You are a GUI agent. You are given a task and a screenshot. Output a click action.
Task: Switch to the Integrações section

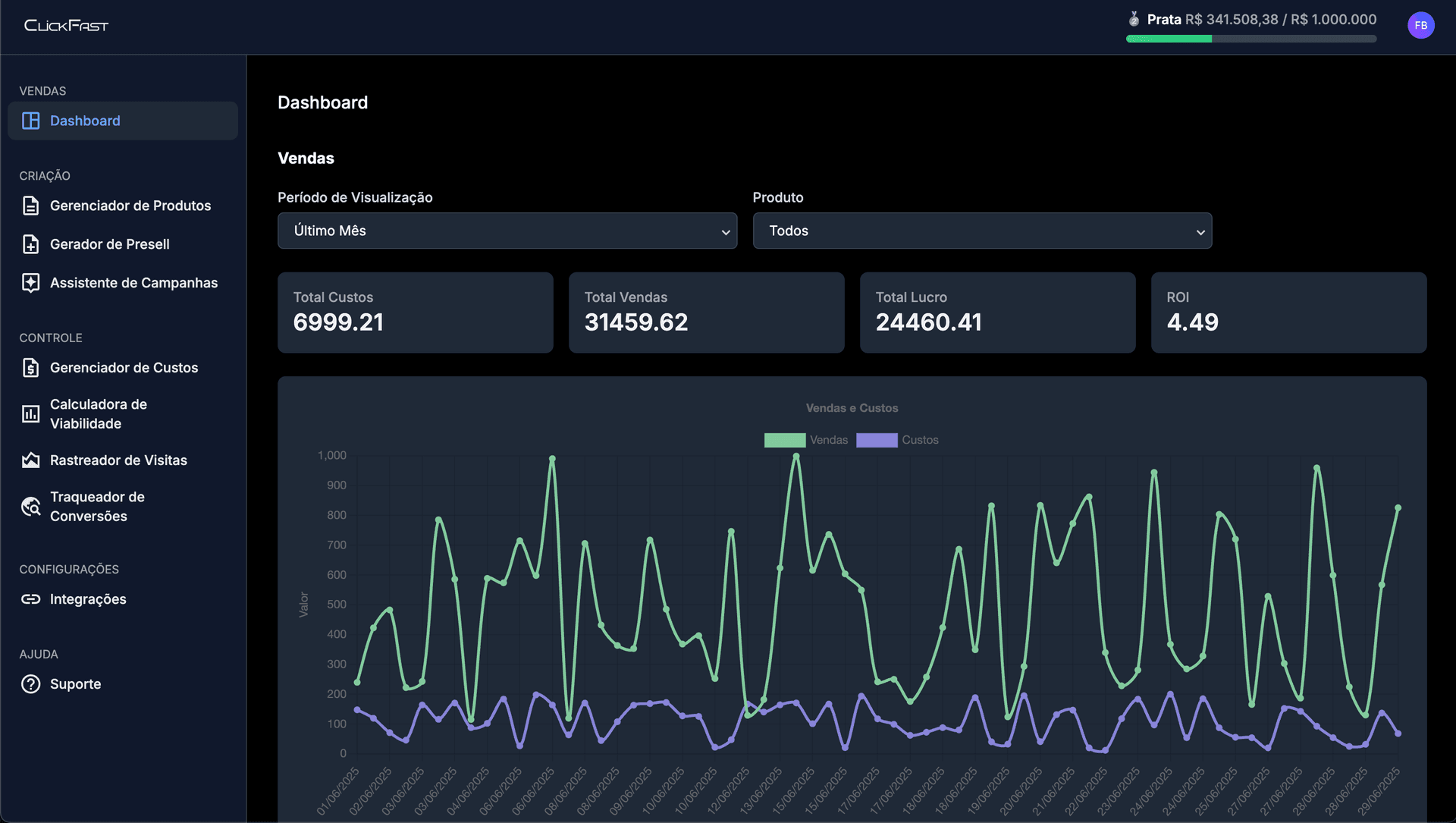pyautogui.click(x=88, y=599)
